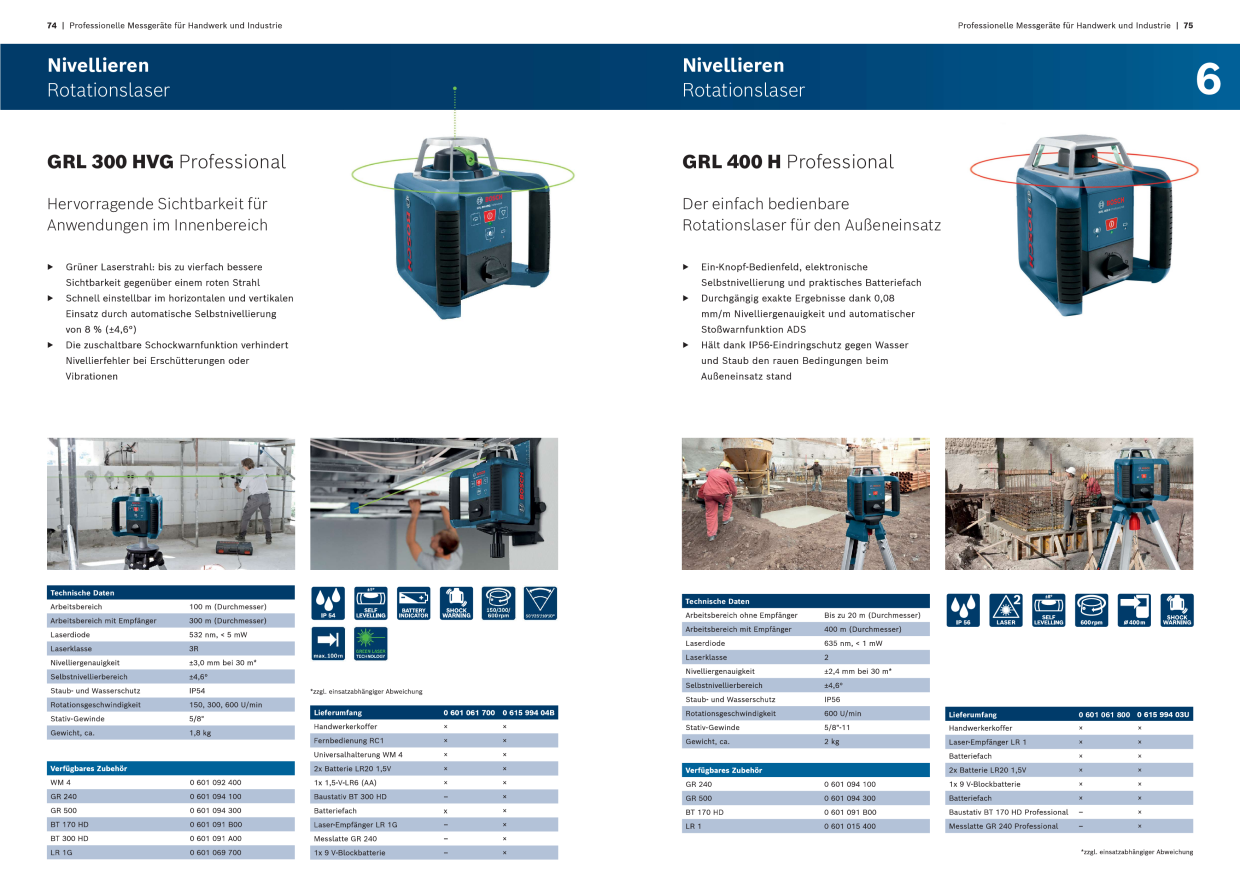
Task: Click GRL 300 HVG shock warning icon
Action: pos(456,603)
